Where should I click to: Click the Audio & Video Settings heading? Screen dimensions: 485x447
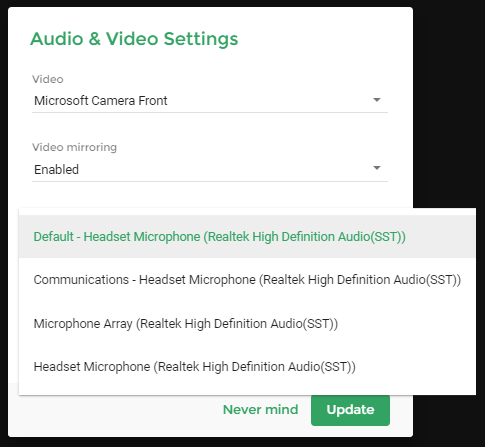tap(134, 39)
